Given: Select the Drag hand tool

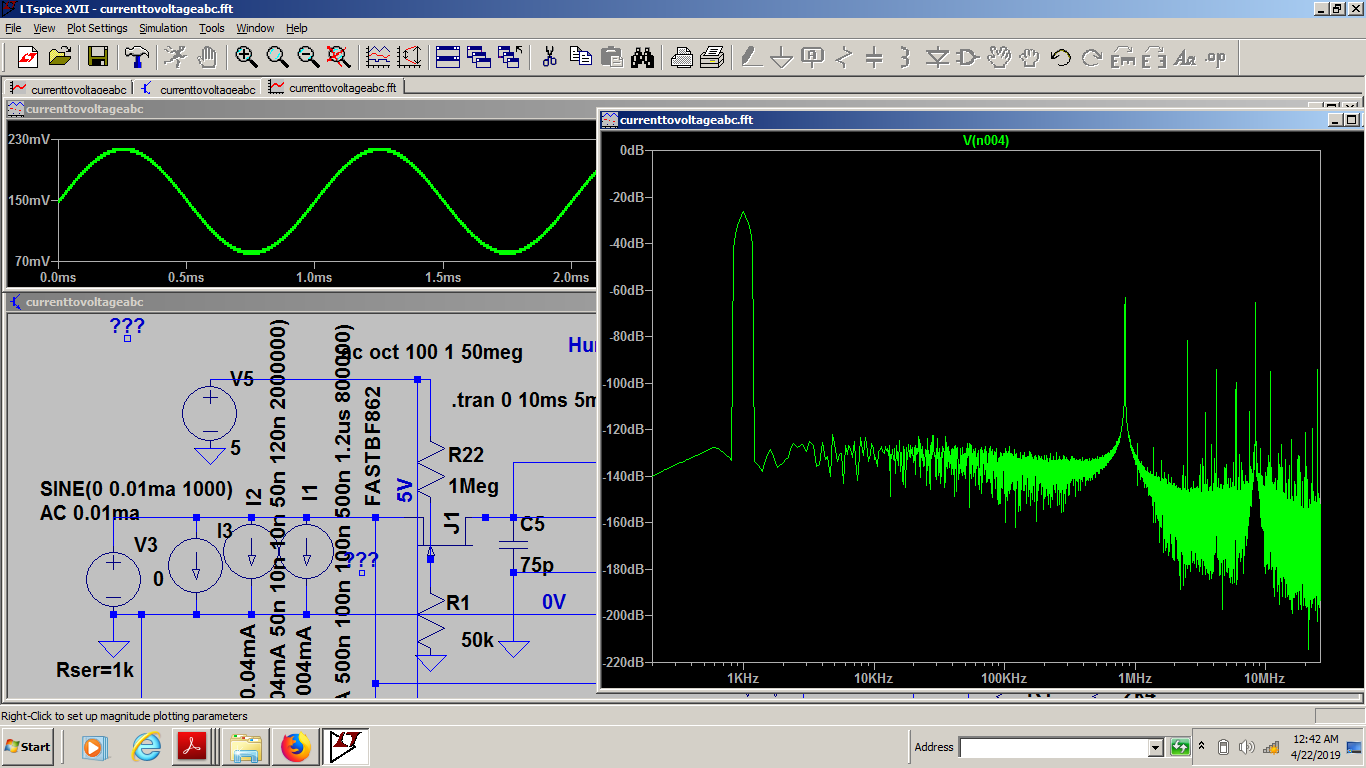Looking at the screenshot, I should point(1029,57).
